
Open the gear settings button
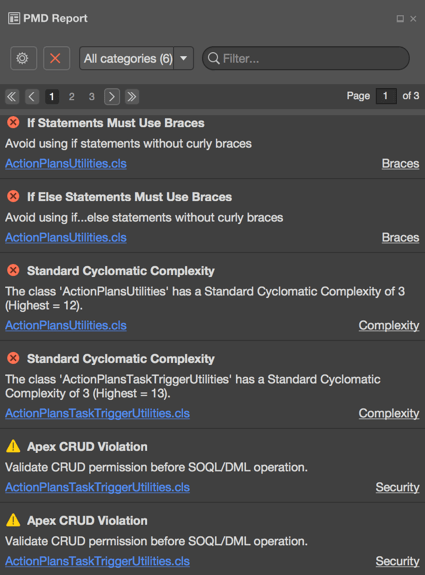coord(23,58)
